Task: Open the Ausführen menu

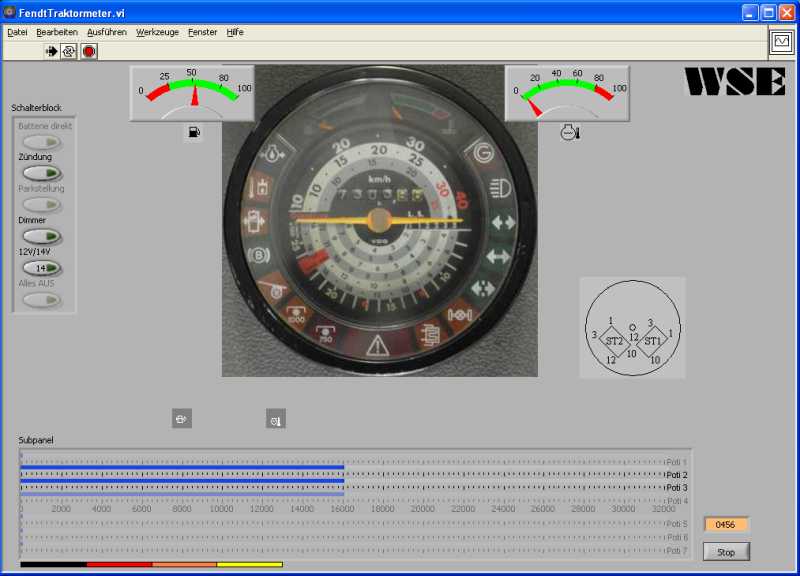Action: (x=107, y=32)
